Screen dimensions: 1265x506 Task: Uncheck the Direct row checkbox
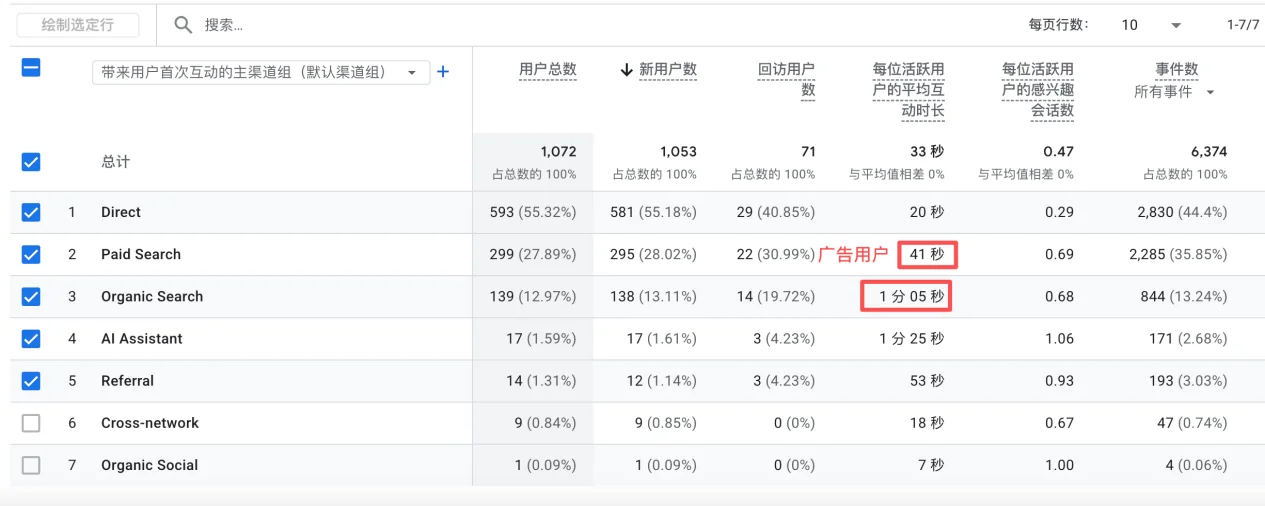(31, 212)
